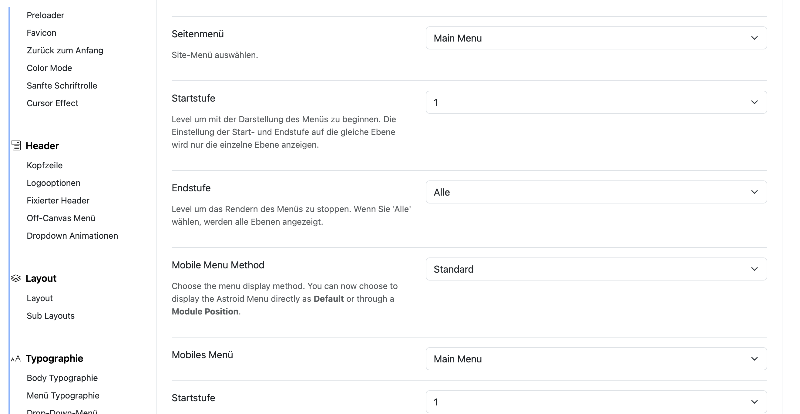800x414 pixels.
Task: Click the Layout section icon in sidebar
Action: (x=15, y=279)
